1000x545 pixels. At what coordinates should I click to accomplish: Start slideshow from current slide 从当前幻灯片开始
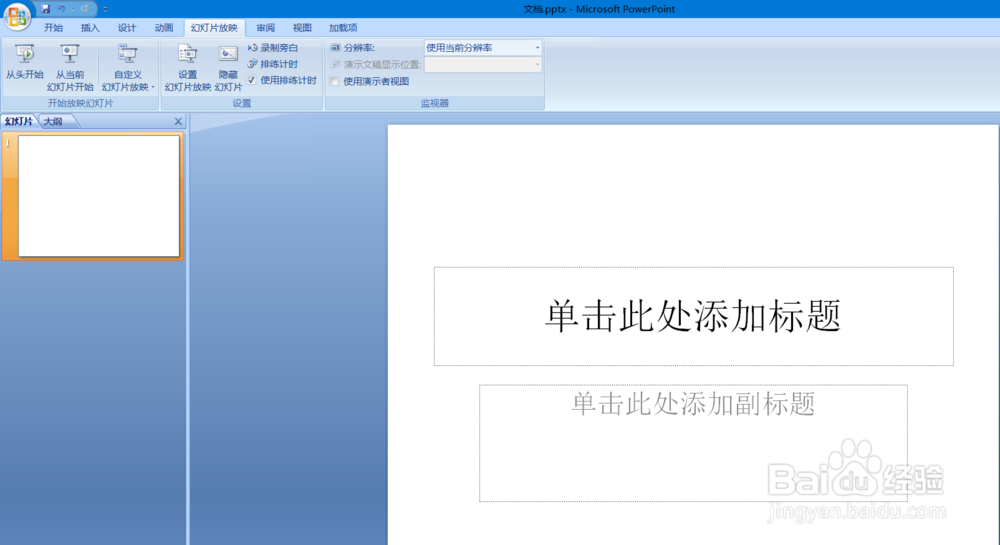[x=70, y=68]
